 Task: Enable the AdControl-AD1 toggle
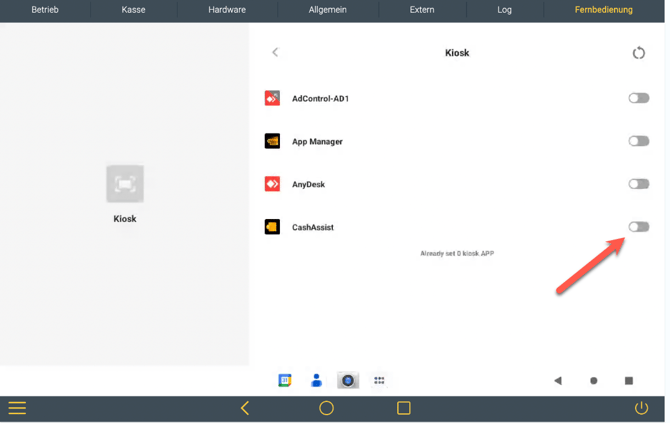click(x=638, y=98)
